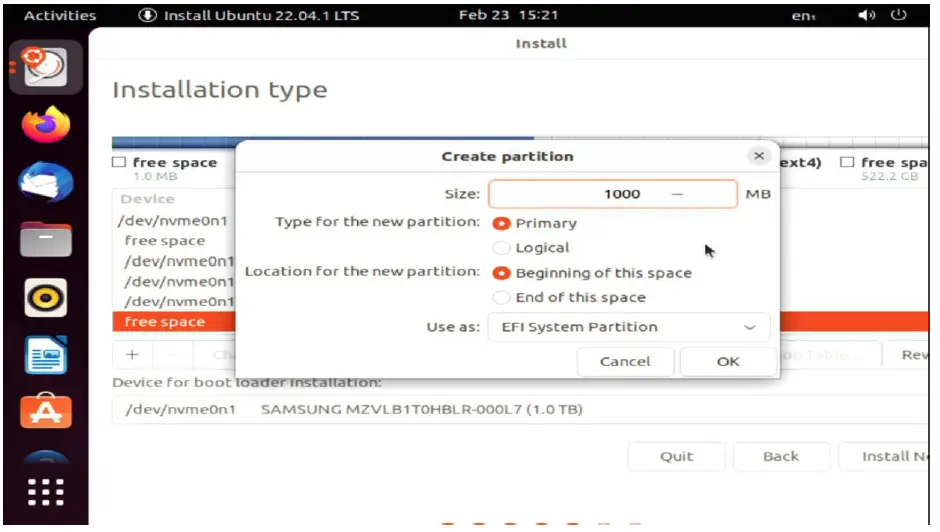Toggle the 522.2 GB free space checkbox
The image size is (940, 532).
pos(847,162)
